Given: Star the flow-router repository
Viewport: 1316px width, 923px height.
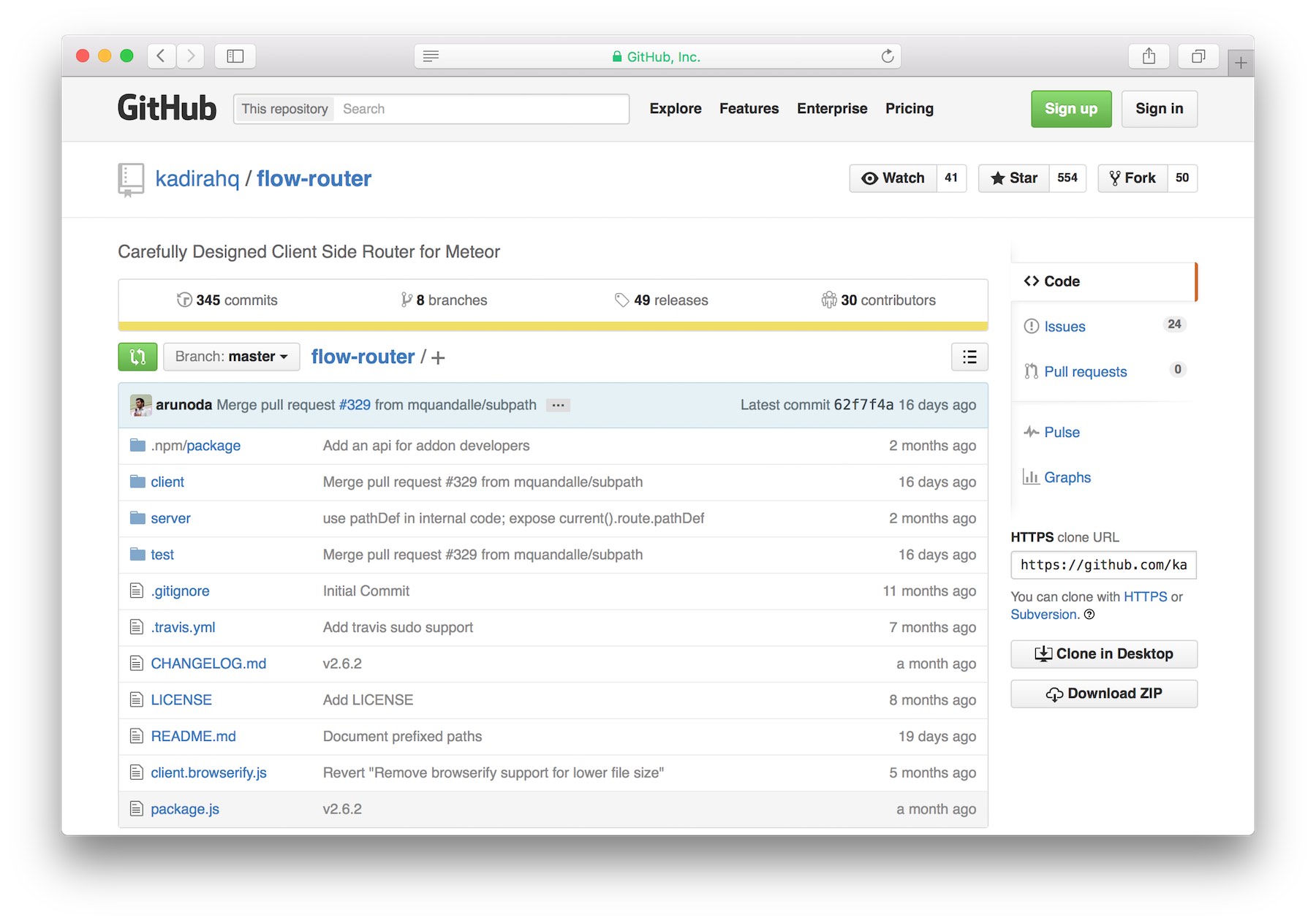Looking at the screenshot, I should tap(1013, 178).
